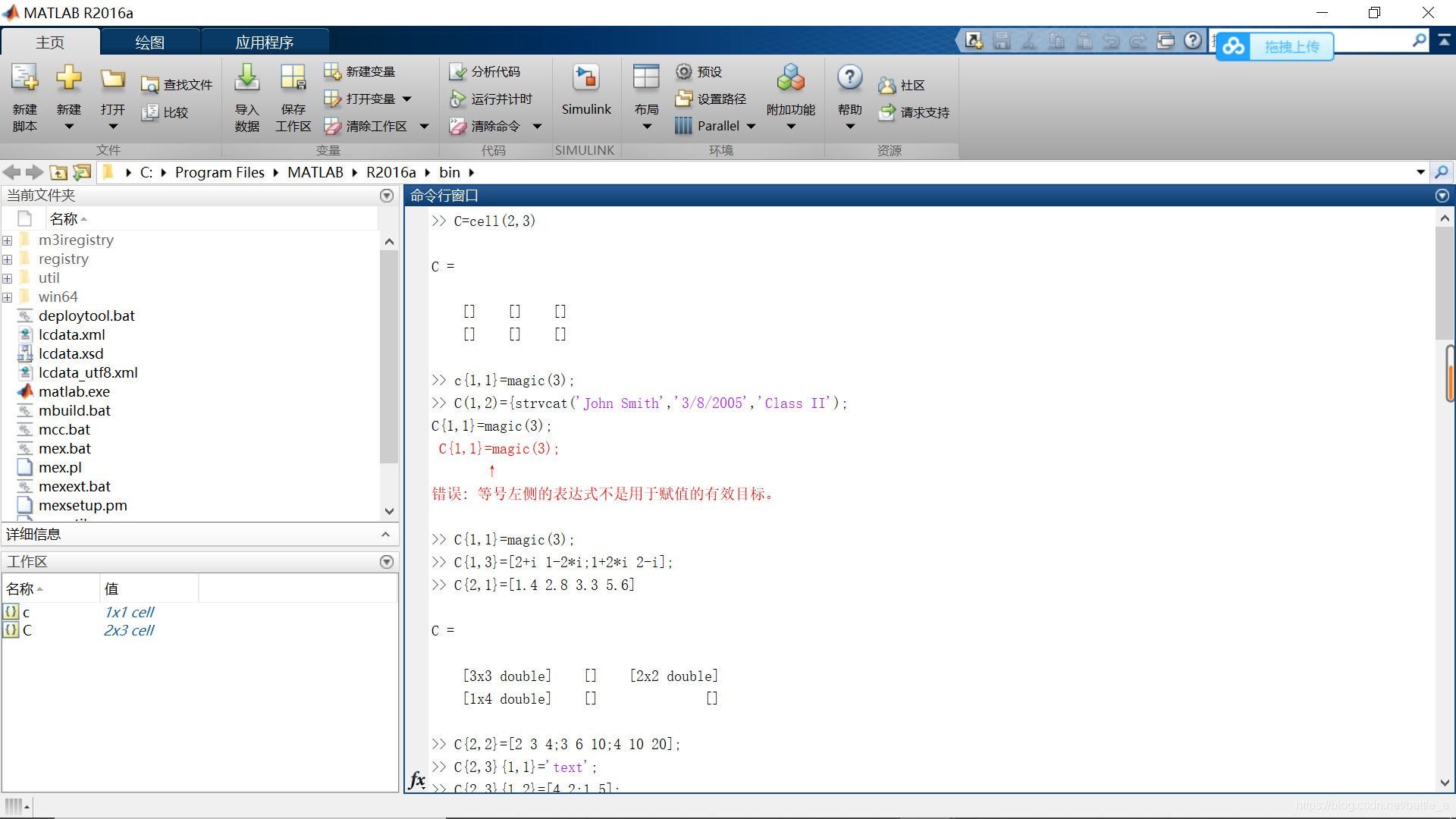Viewport: 1456px width, 819px height.
Task: Launch Simulink from the toolstrip
Action: pyautogui.click(x=585, y=91)
